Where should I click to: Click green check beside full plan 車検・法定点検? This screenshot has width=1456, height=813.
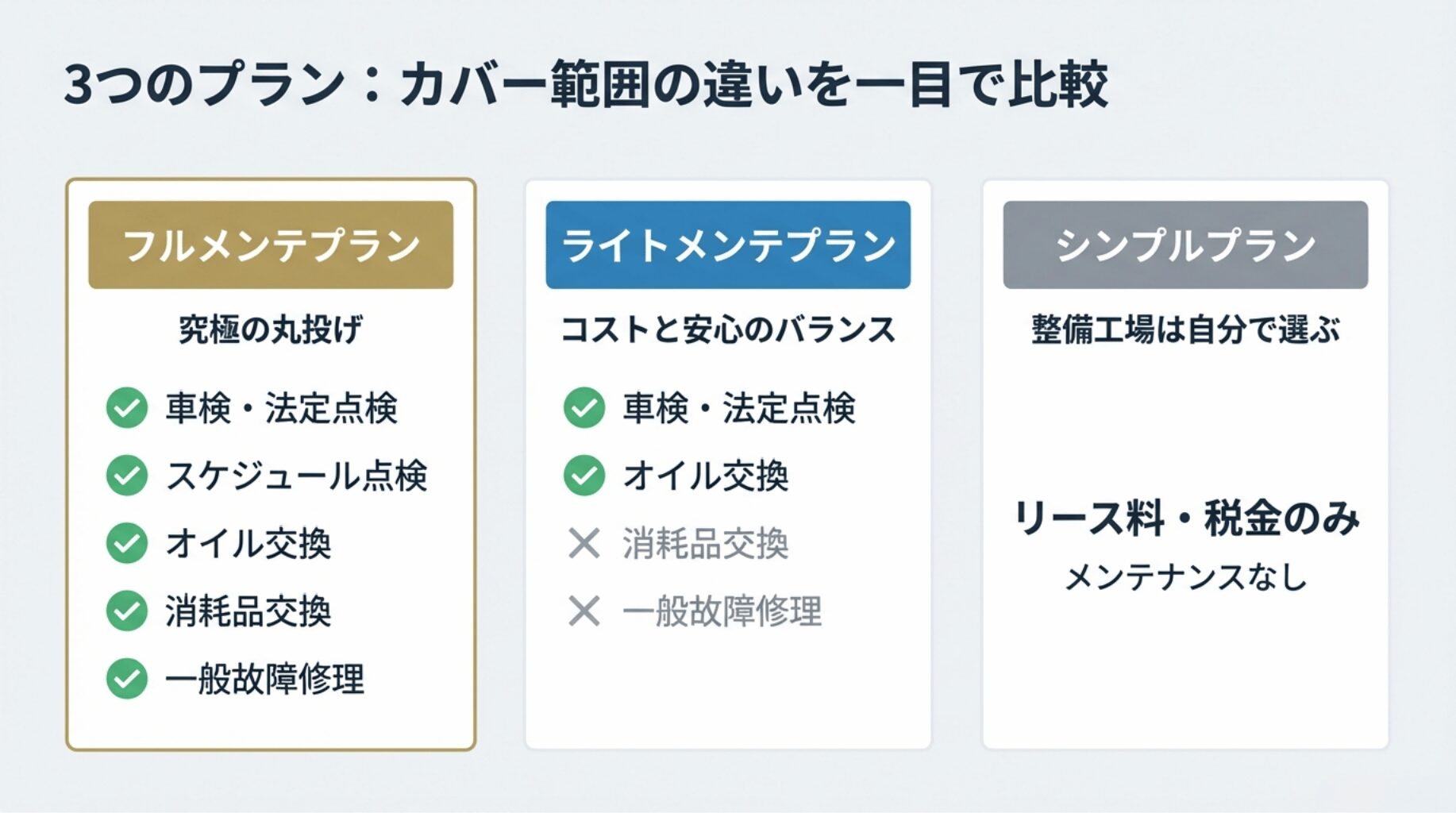click(127, 408)
